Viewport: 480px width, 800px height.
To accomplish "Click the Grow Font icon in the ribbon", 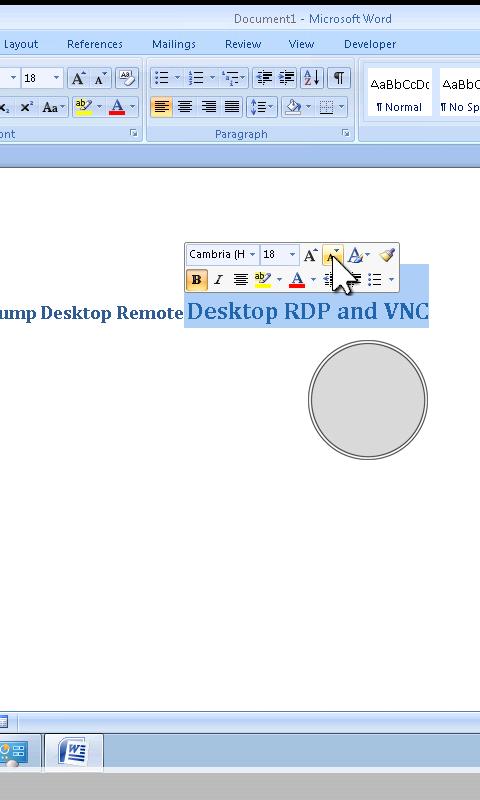I will coord(78,78).
